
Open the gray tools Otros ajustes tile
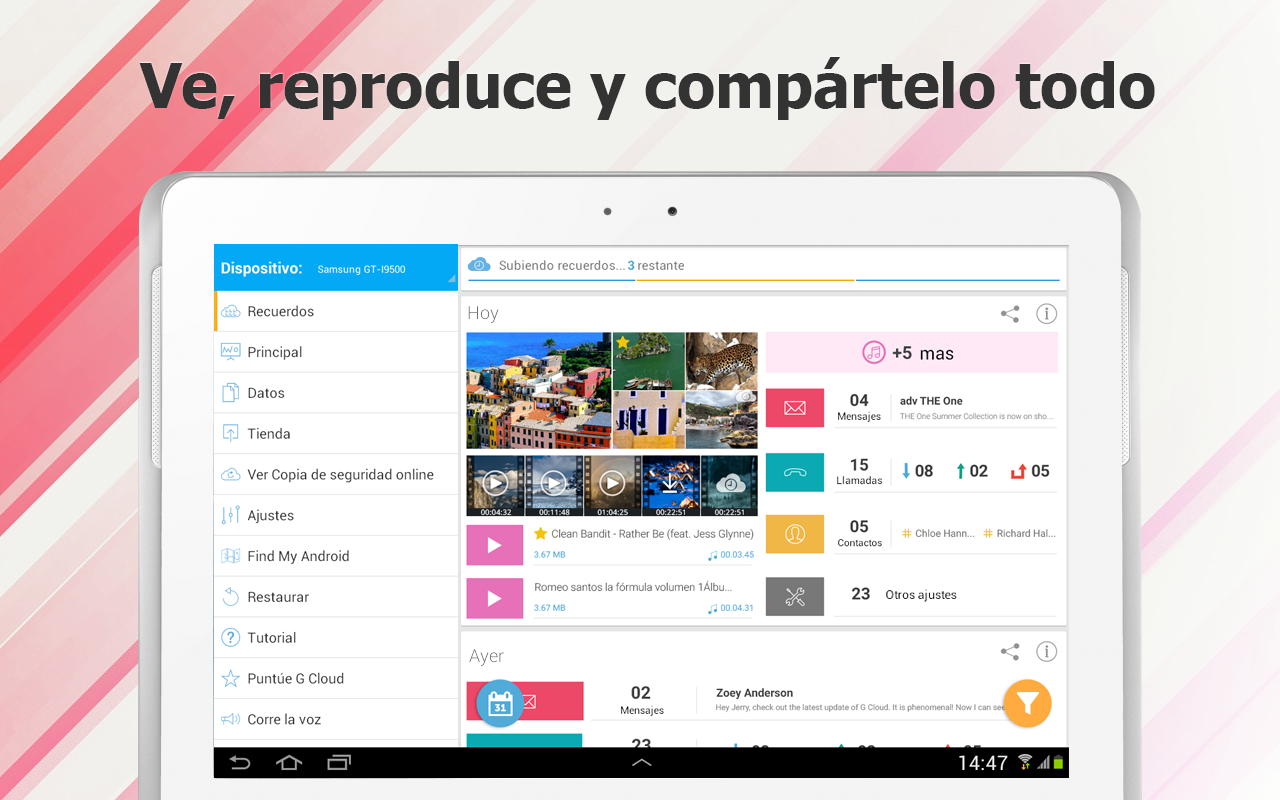tap(795, 596)
